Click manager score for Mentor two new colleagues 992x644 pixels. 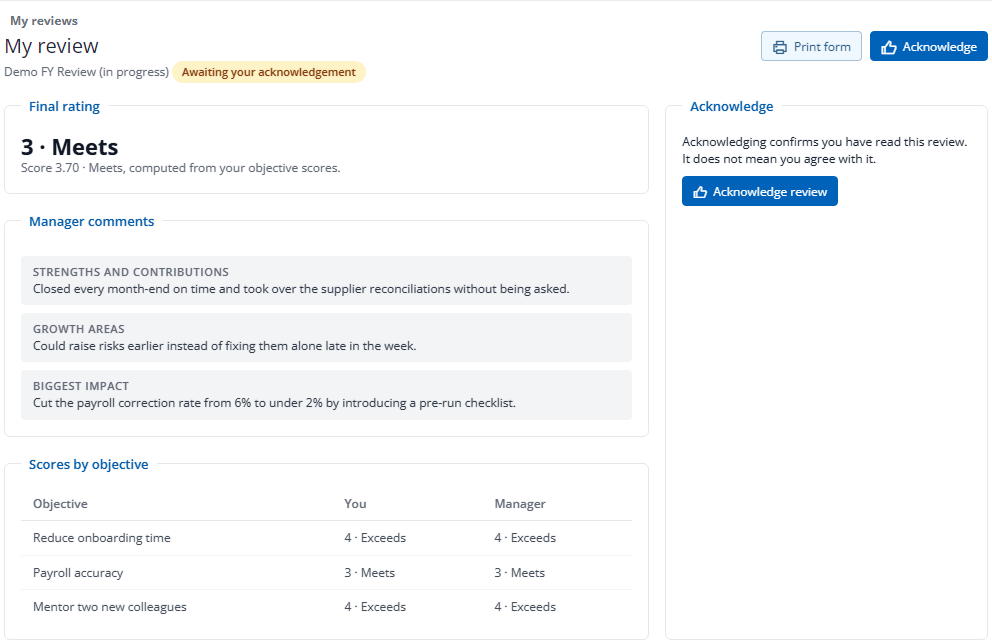click(x=525, y=607)
